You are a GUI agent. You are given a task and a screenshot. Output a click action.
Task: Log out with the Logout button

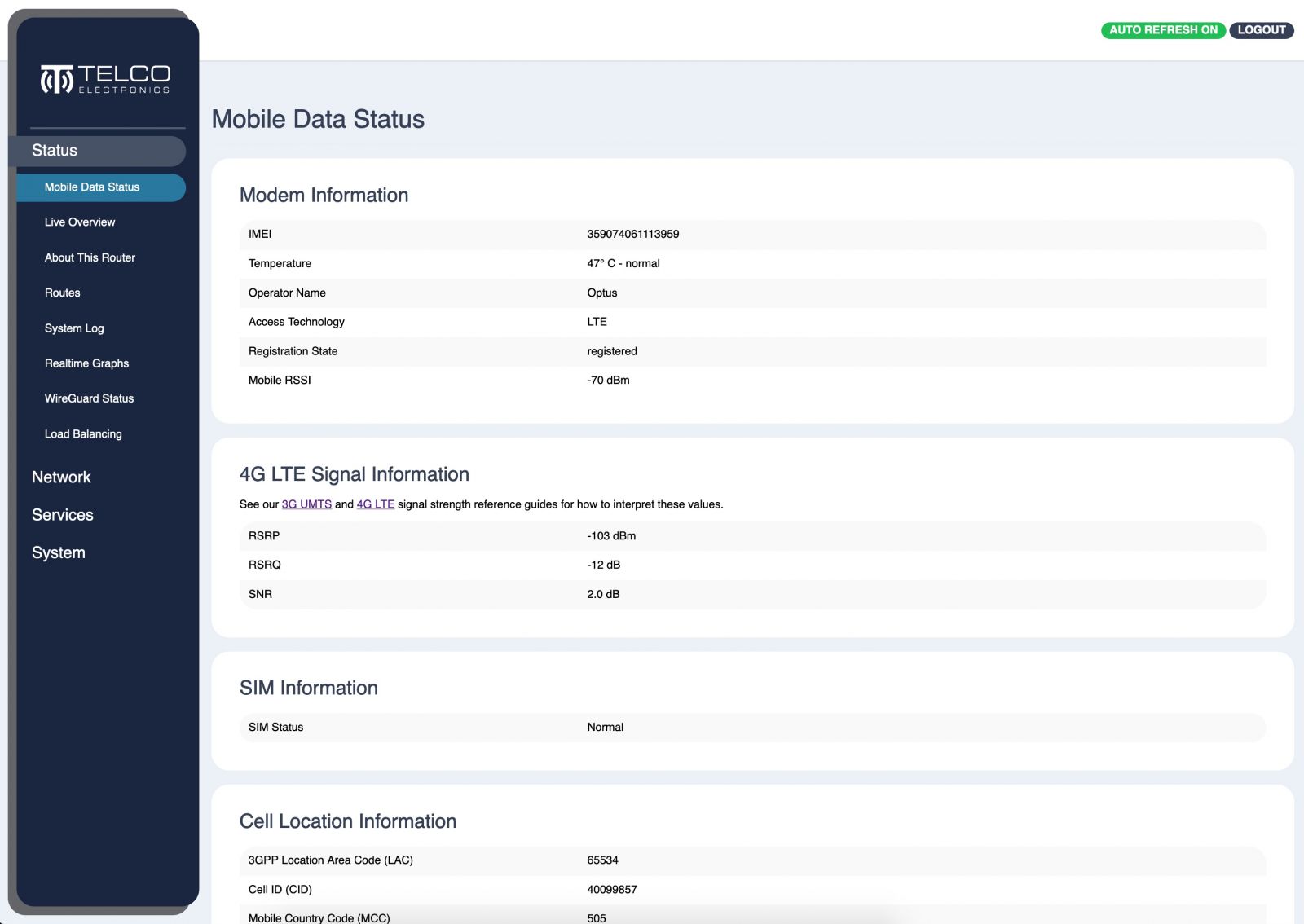click(x=1261, y=30)
